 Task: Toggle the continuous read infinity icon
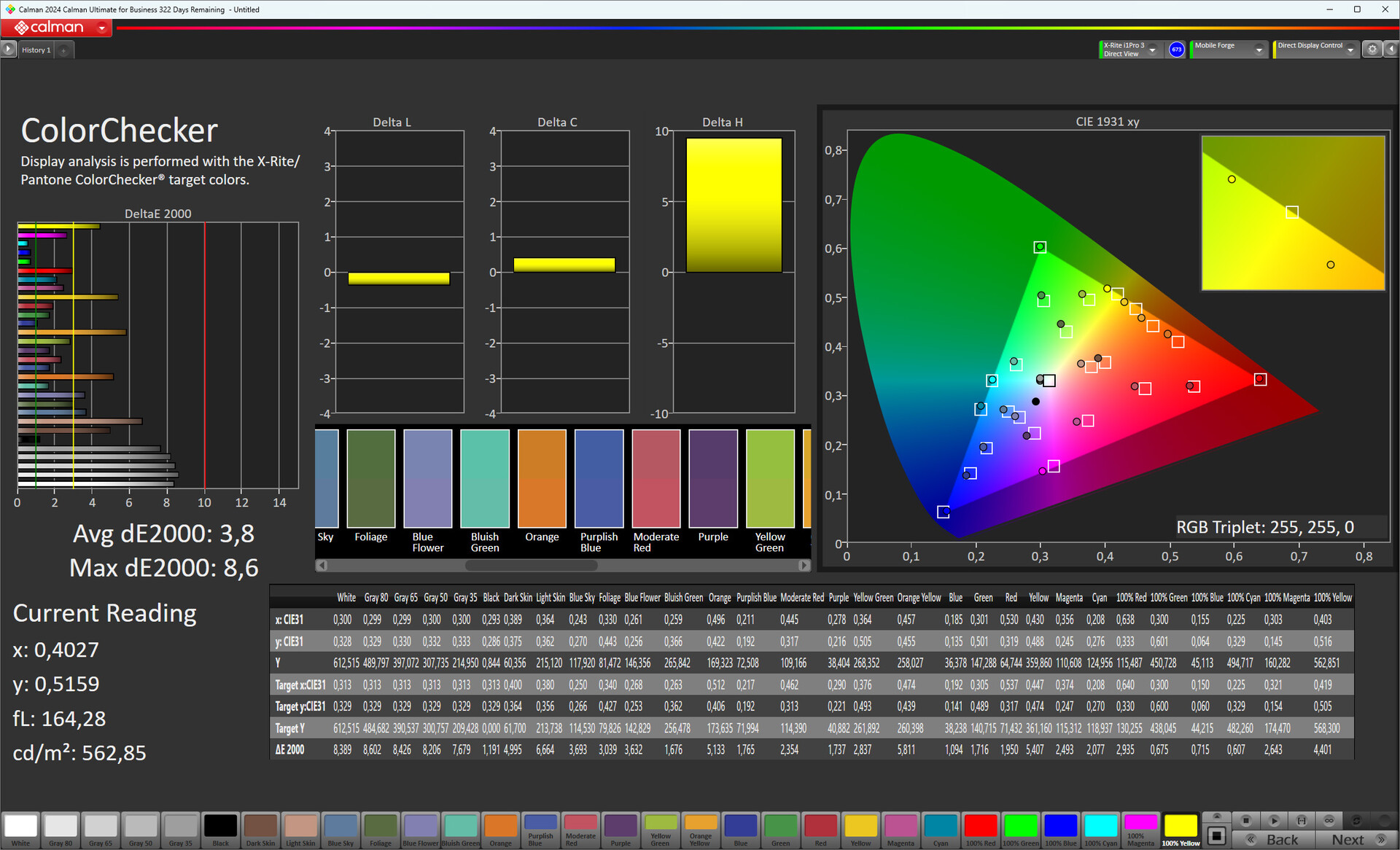[x=1329, y=820]
